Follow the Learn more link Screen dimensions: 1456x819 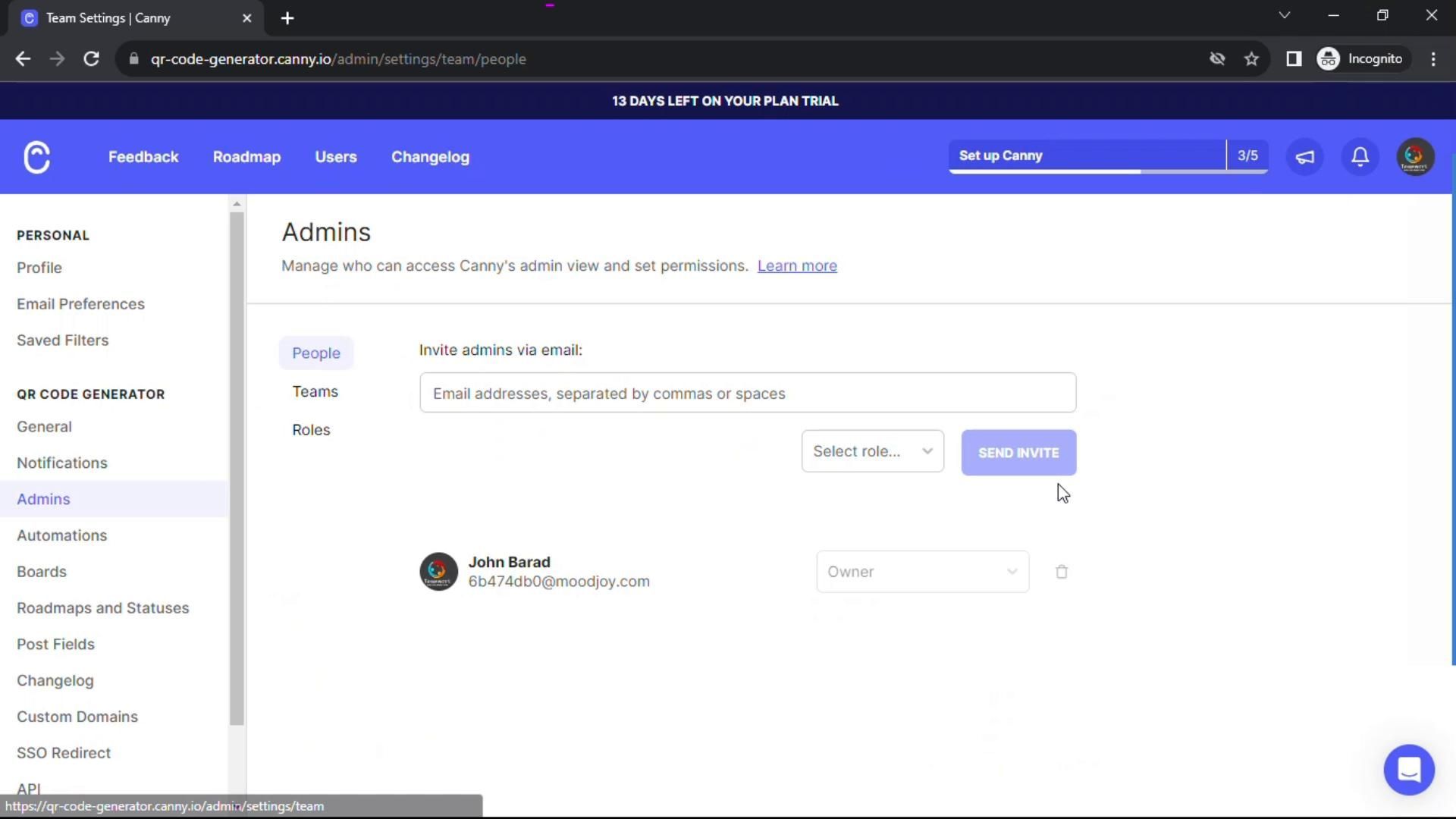[x=797, y=265]
